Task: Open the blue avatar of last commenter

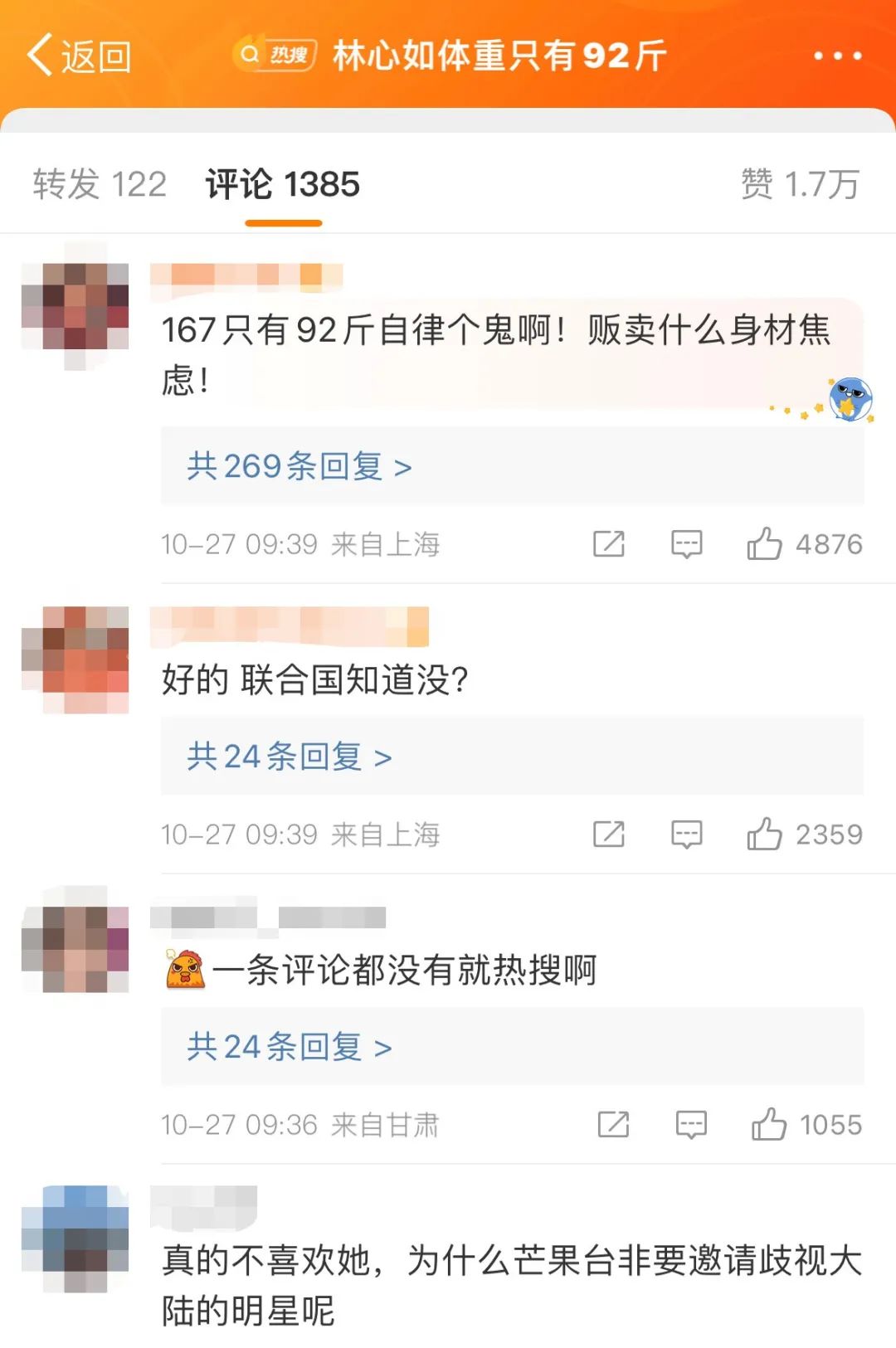Action: point(75,1238)
